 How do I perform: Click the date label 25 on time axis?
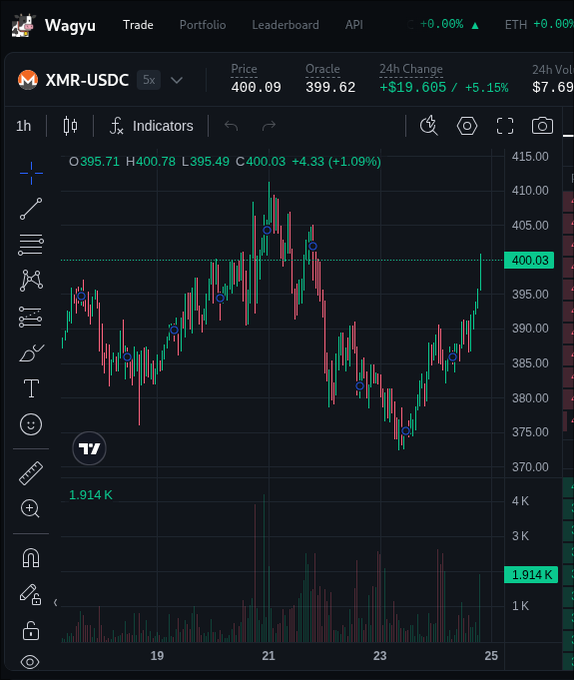[x=491, y=656]
